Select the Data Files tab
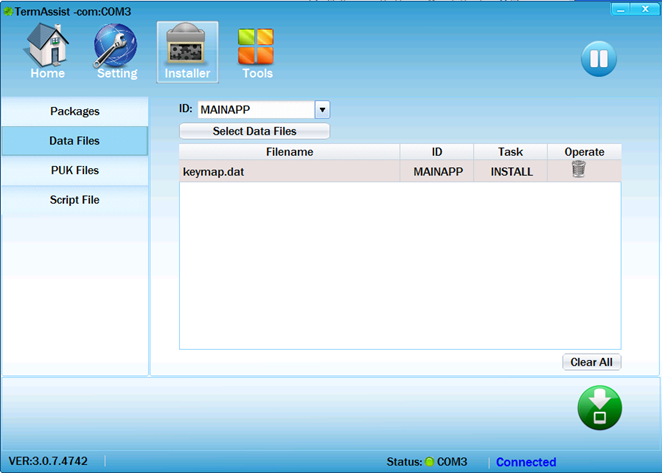 (x=75, y=141)
